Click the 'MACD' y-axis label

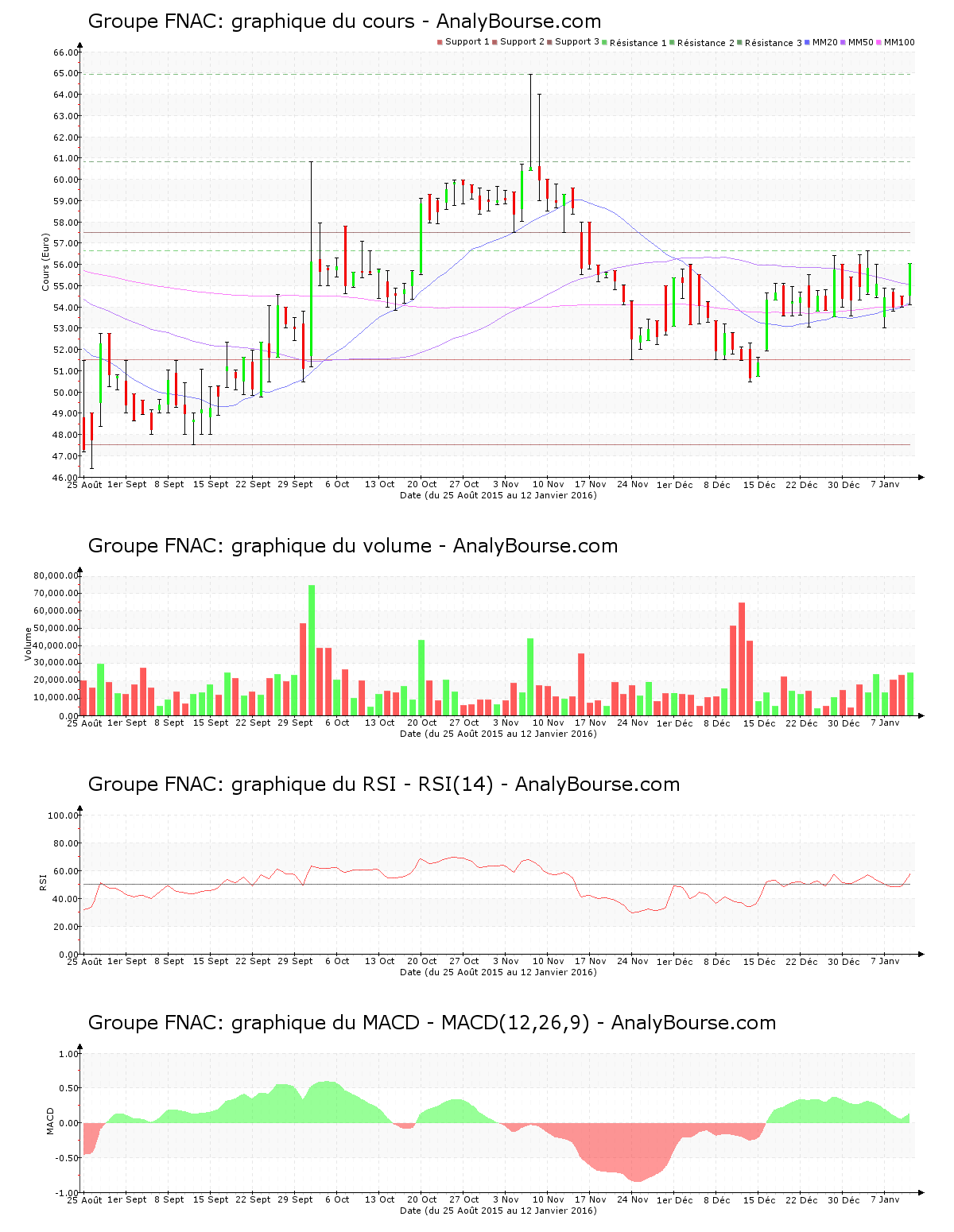(51, 1121)
